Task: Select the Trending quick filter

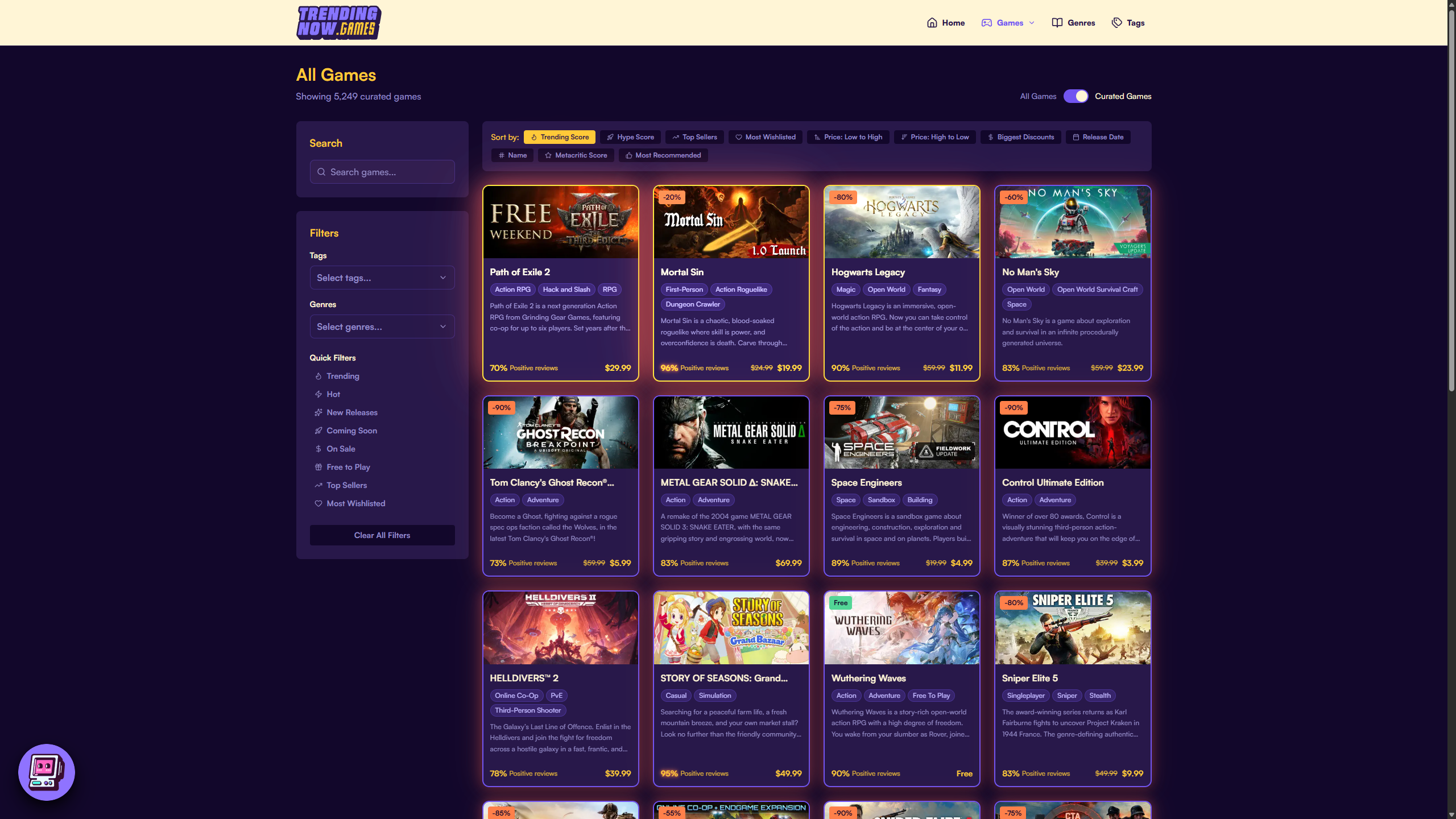Action: [342, 376]
